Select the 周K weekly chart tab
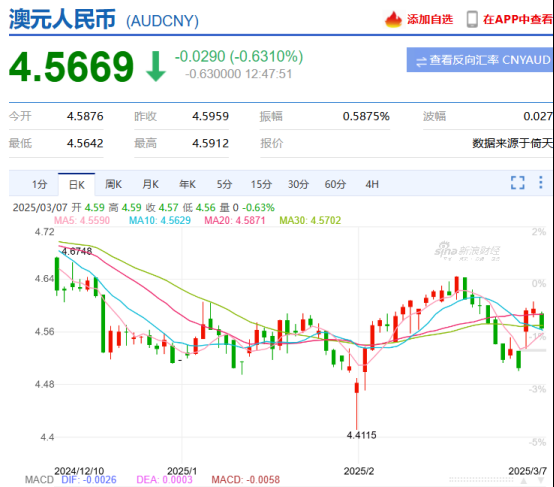554x487 pixels. point(113,184)
